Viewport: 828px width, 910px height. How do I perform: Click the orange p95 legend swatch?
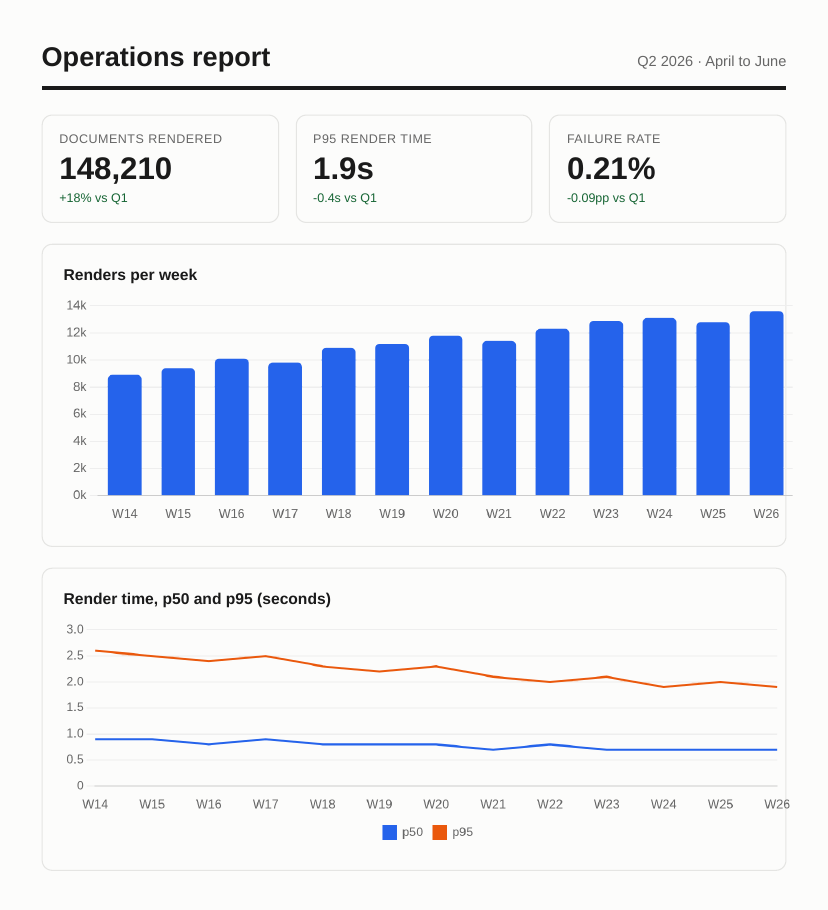440,832
